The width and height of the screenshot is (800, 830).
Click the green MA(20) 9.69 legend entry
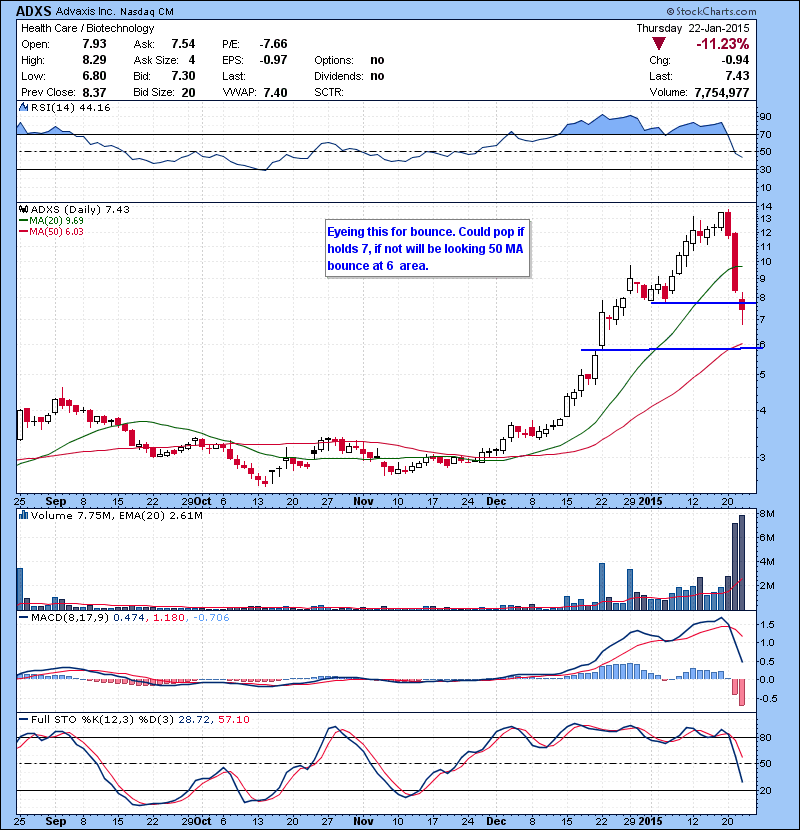click(51, 221)
